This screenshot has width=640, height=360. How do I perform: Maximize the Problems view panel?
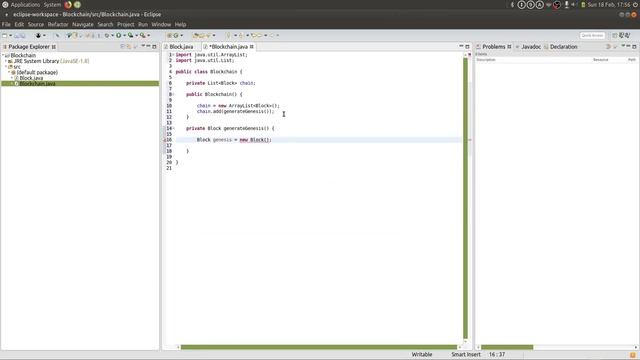click(x=634, y=47)
